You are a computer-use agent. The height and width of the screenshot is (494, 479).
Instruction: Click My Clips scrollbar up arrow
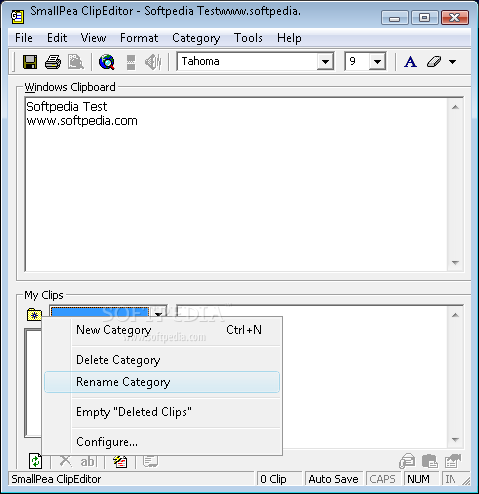[x=455, y=315]
